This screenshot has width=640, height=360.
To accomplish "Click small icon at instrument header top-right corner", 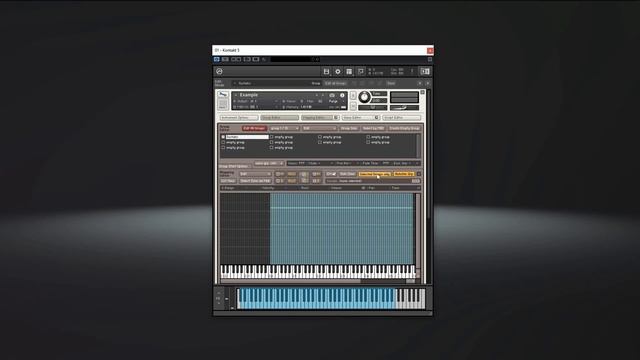I will tap(422, 92).
